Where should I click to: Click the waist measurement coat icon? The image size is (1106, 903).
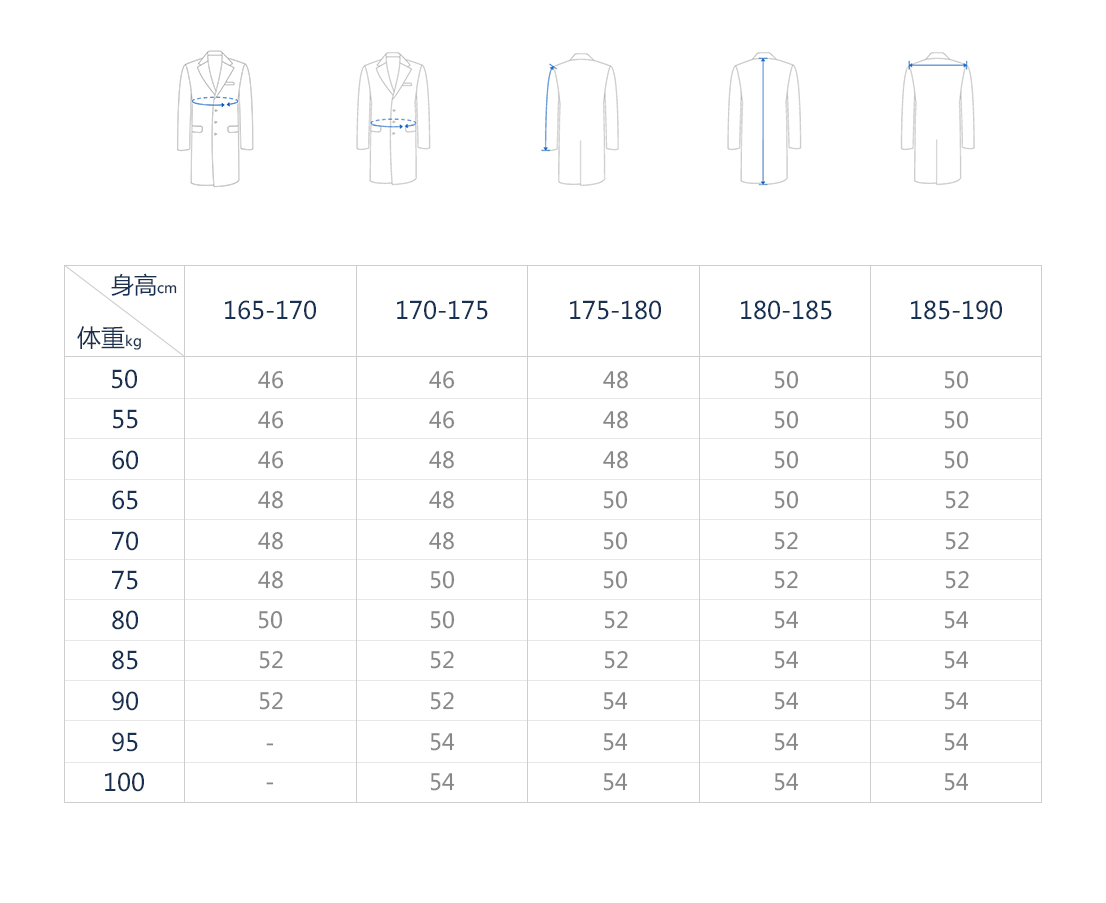tap(393, 118)
